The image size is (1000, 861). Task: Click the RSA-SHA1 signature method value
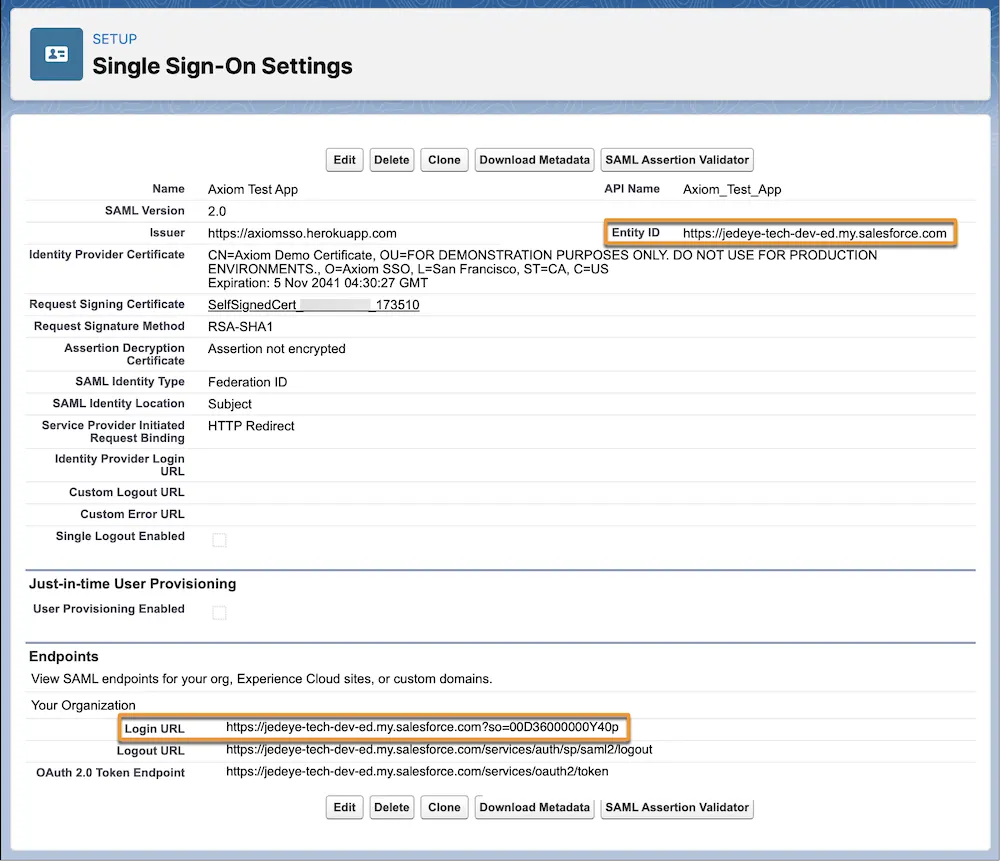coord(240,327)
